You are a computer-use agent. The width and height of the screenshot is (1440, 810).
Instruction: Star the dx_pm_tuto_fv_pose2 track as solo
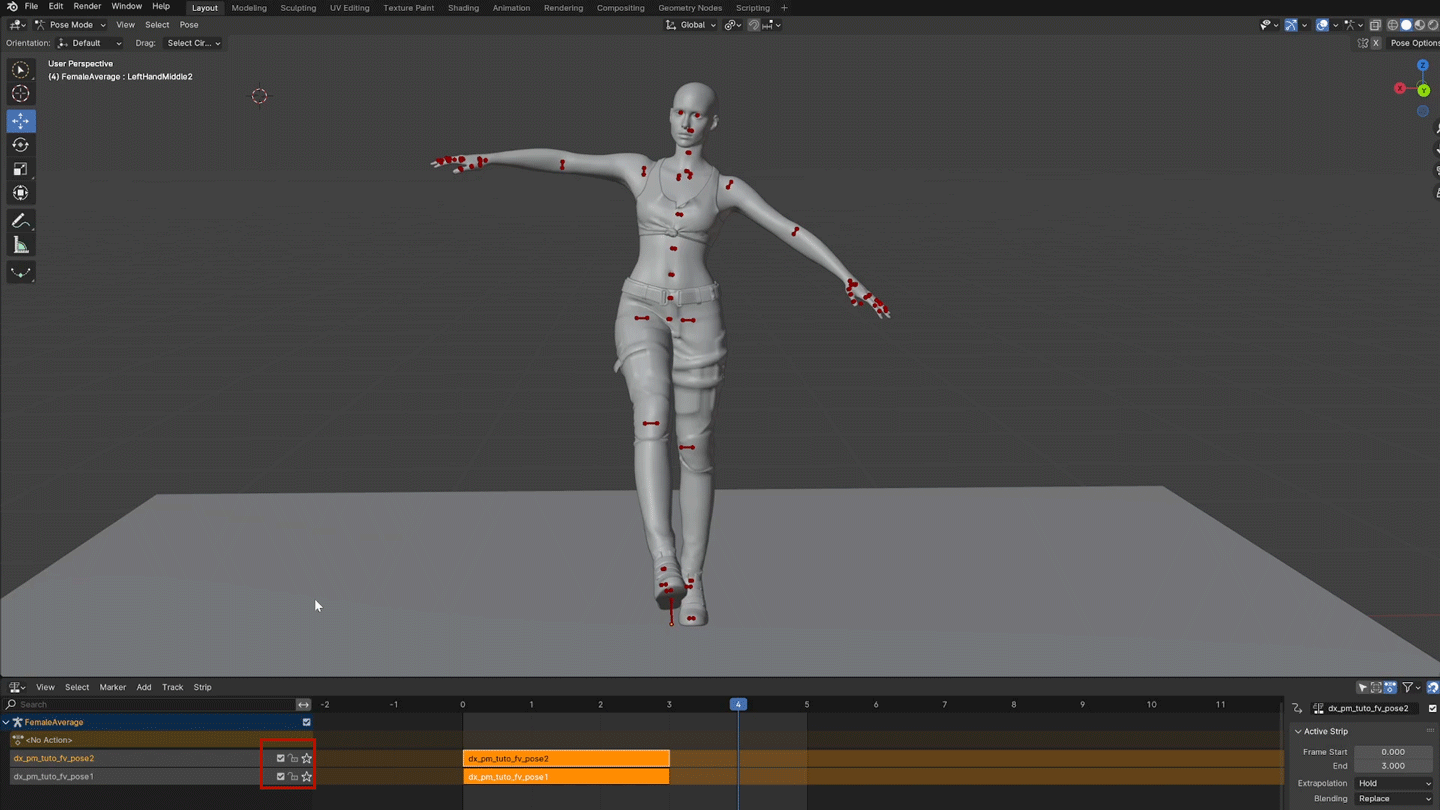(x=307, y=759)
